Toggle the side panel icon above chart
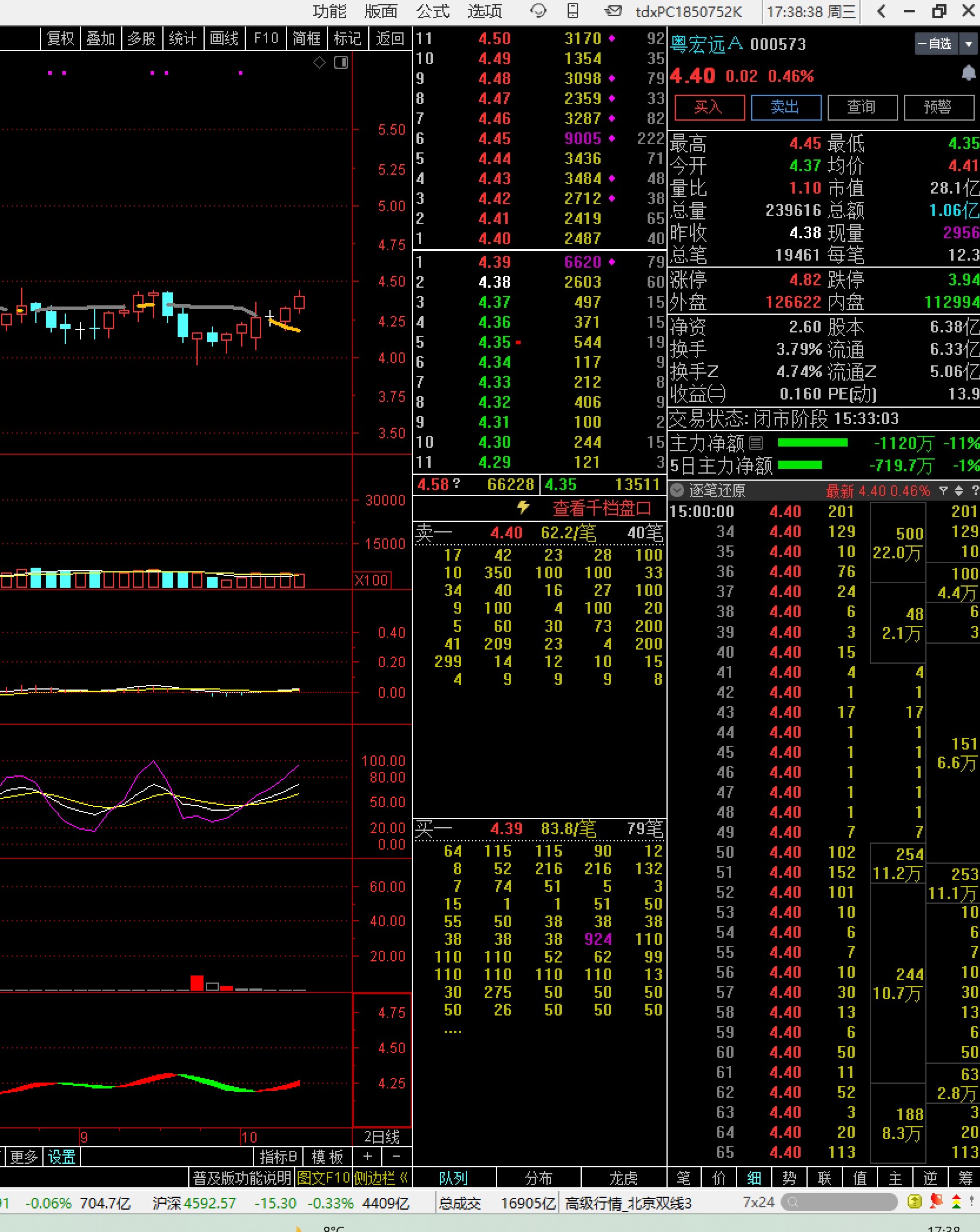 click(x=341, y=62)
